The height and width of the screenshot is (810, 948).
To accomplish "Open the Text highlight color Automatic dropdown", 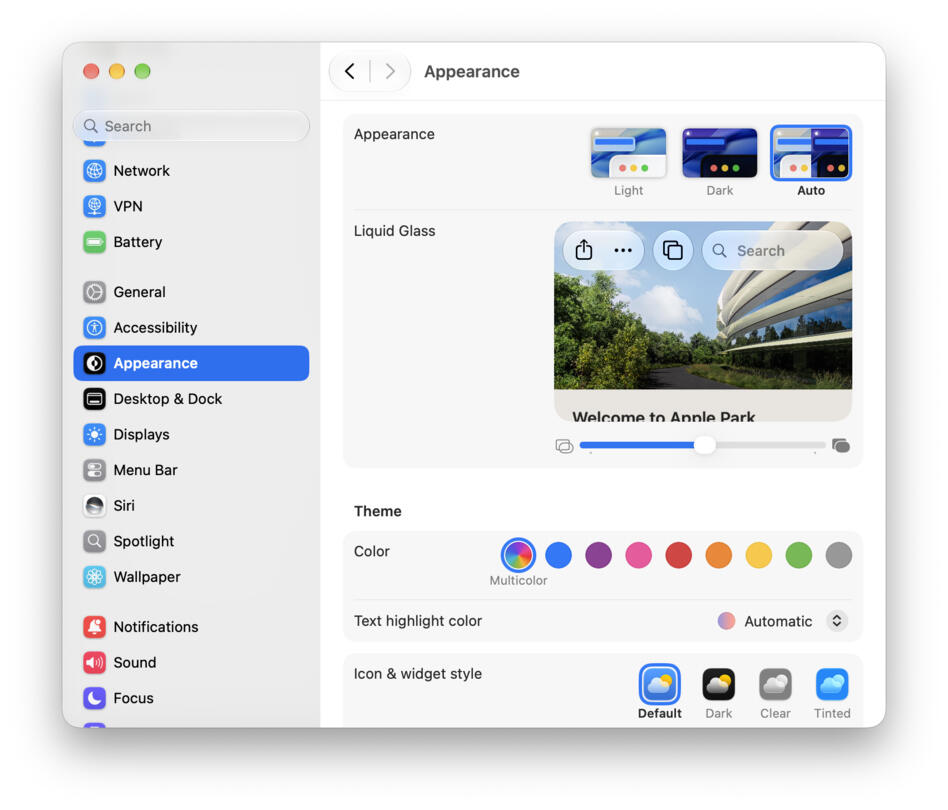I will point(782,621).
